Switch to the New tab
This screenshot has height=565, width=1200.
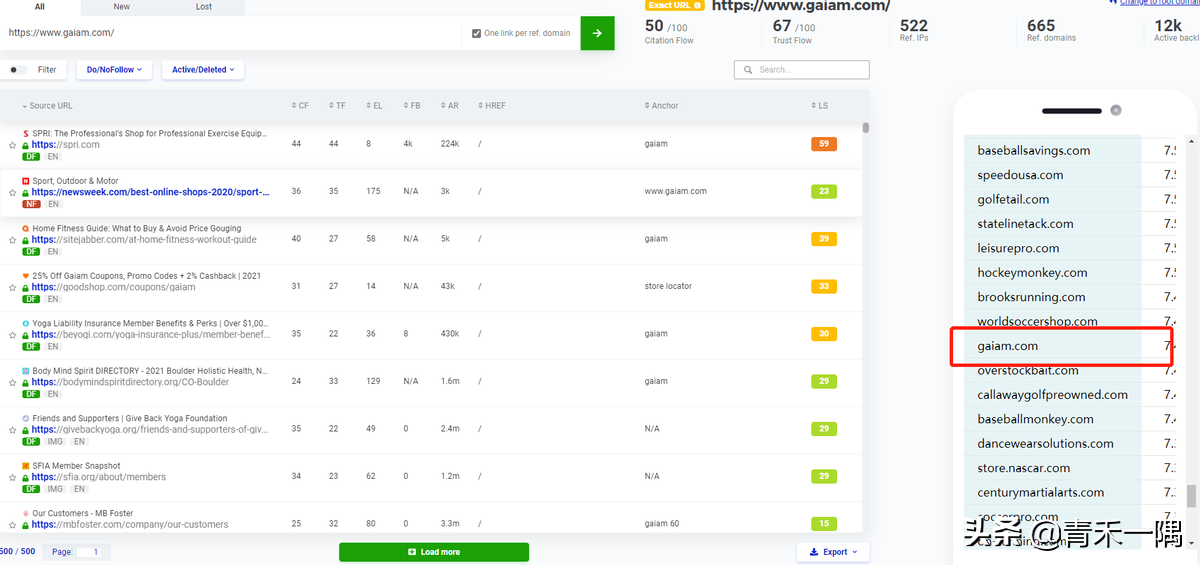pos(122,6)
